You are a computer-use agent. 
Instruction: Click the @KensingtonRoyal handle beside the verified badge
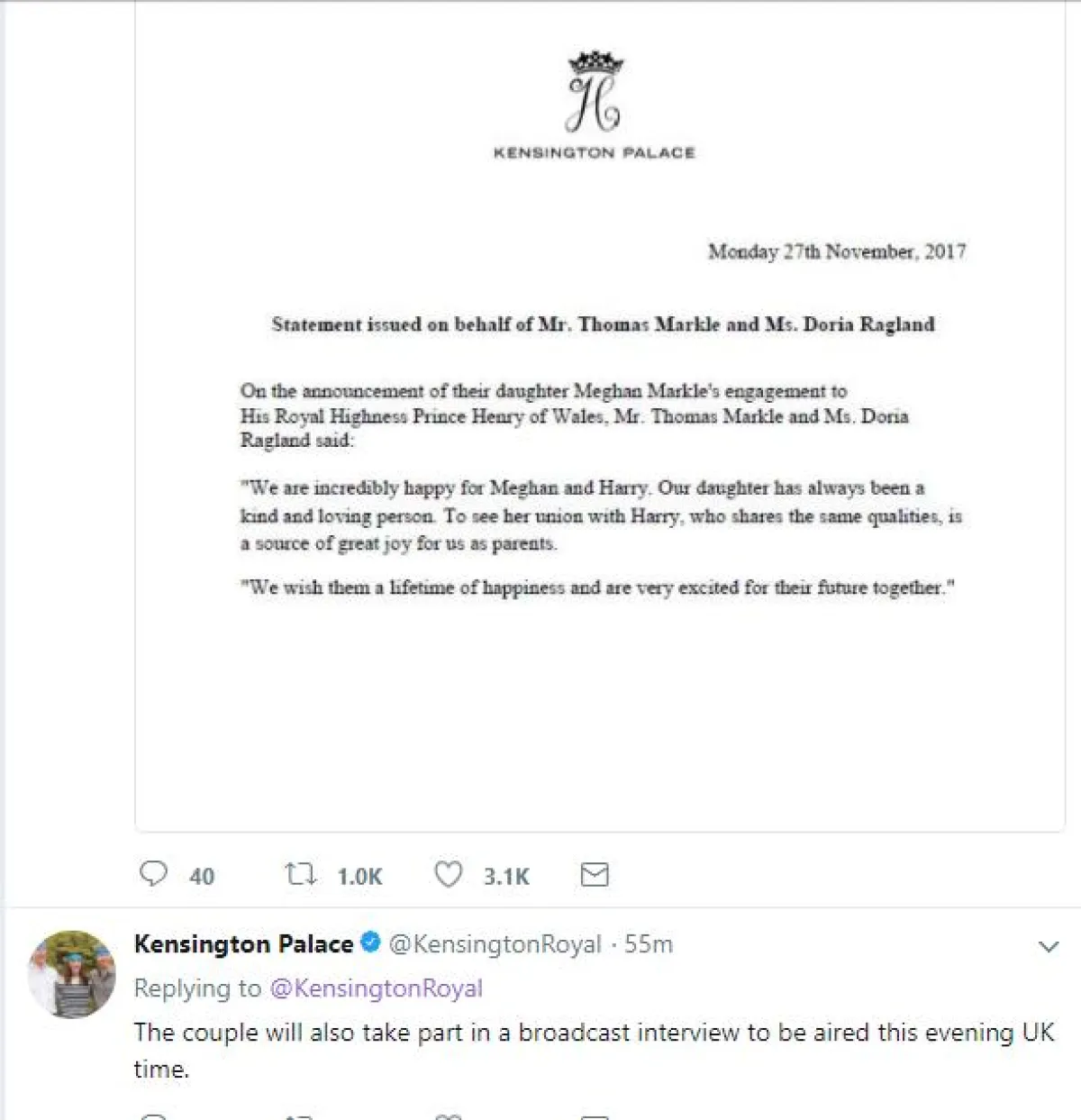(x=495, y=944)
